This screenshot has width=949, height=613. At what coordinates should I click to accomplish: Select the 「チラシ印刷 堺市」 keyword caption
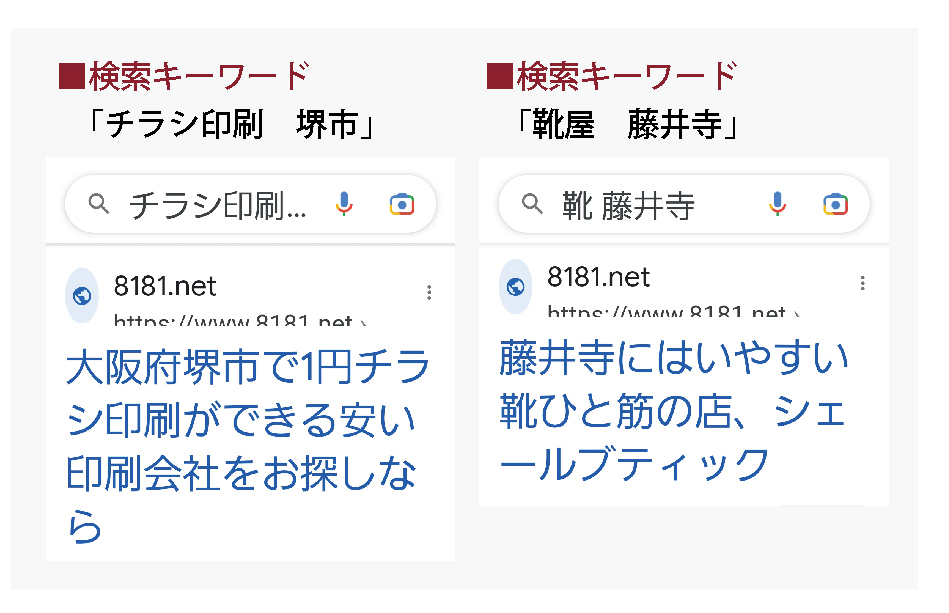pyautogui.click(x=231, y=125)
